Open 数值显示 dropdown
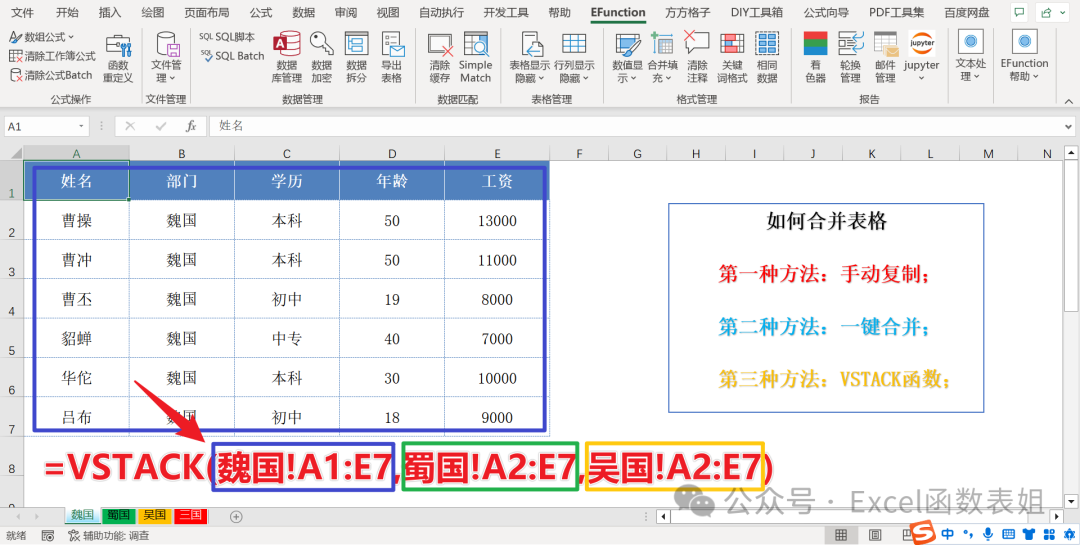The image size is (1080, 545). coord(627,59)
